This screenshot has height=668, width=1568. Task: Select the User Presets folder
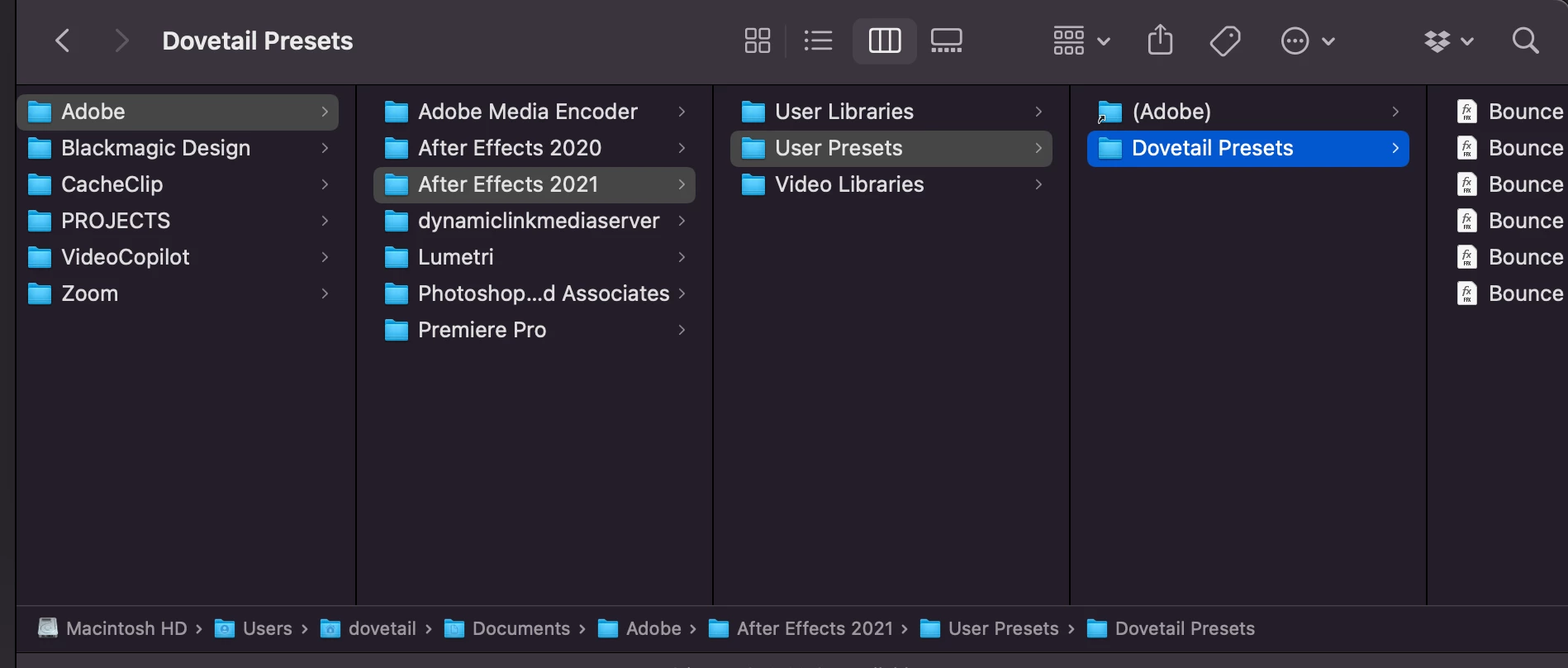(891, 148)
